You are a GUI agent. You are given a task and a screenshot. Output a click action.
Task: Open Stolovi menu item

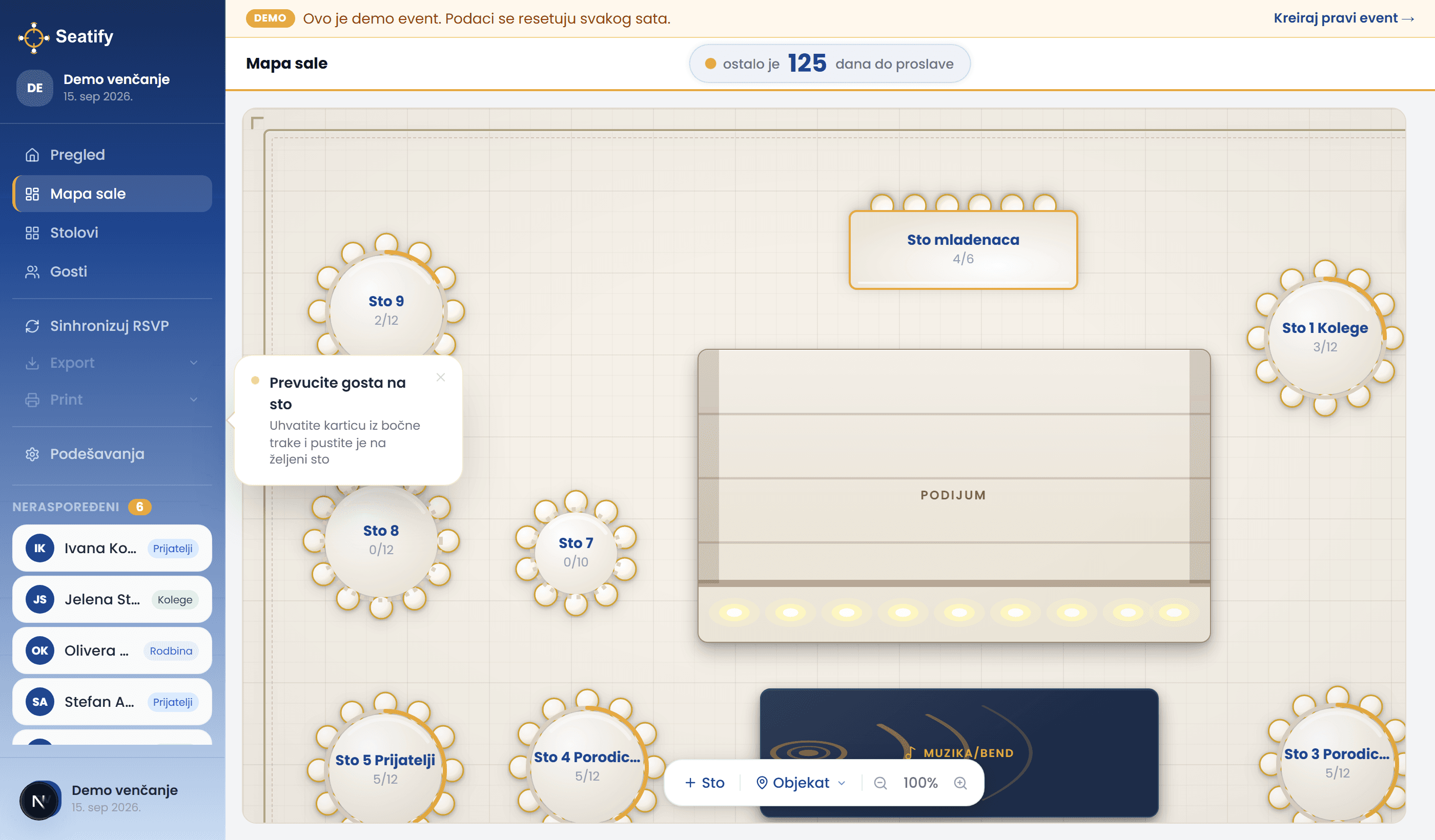coord(112,233)
